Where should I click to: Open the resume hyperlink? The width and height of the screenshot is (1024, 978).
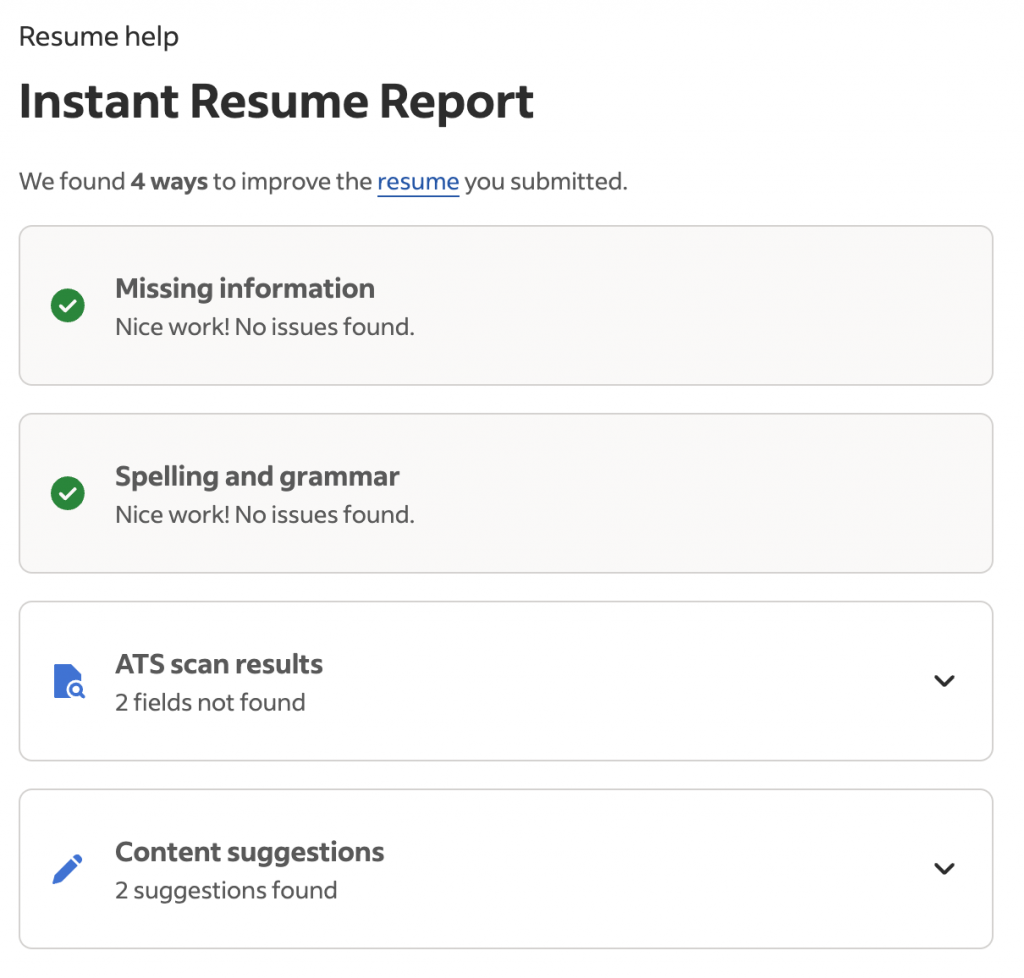point(418,182)
